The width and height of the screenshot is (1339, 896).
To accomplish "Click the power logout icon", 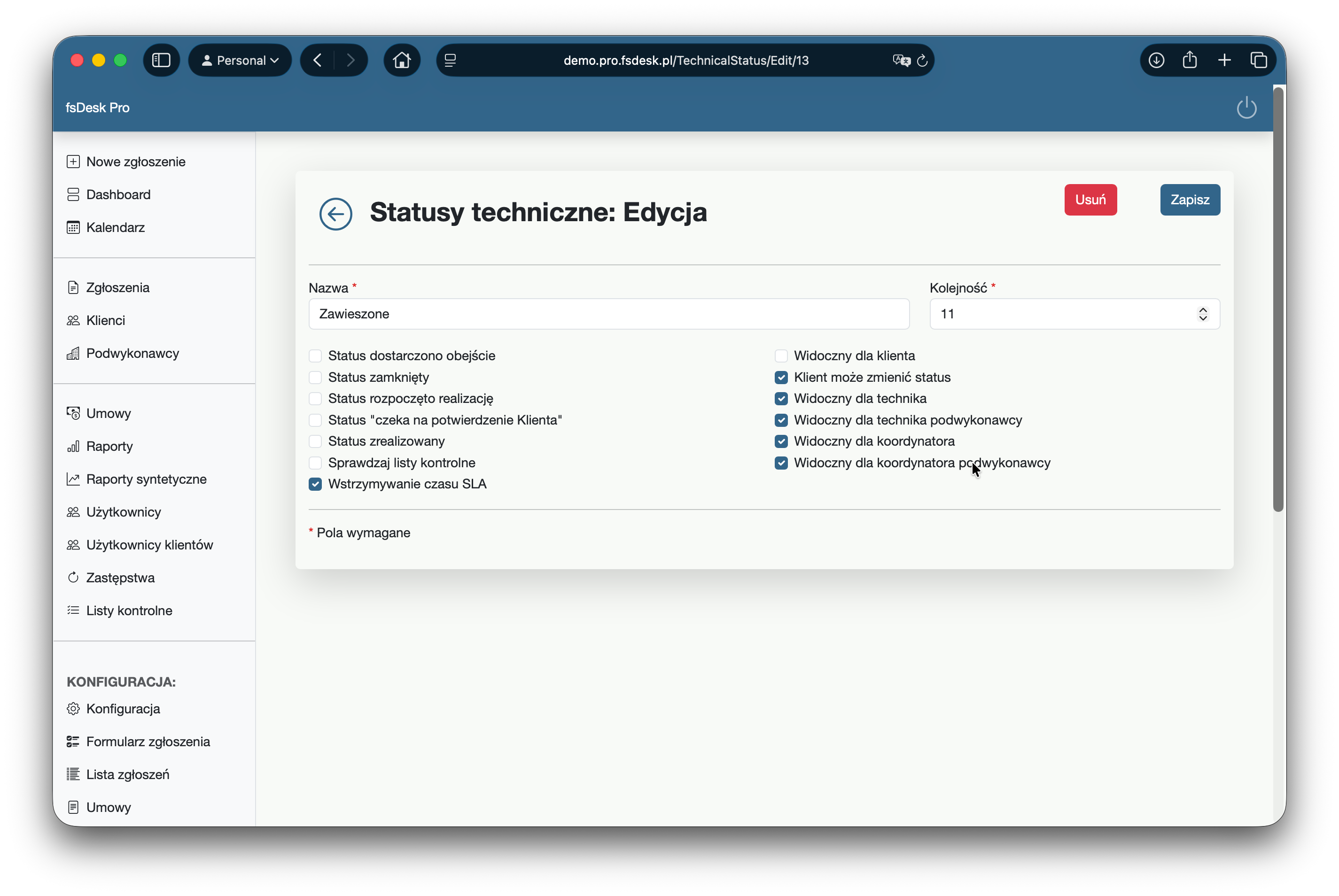I will tap(1246, 108).
